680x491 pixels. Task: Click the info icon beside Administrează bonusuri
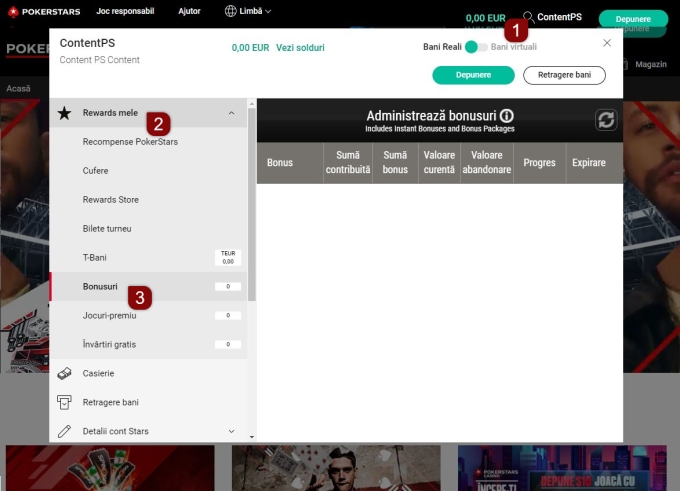[x=507, y=116]
